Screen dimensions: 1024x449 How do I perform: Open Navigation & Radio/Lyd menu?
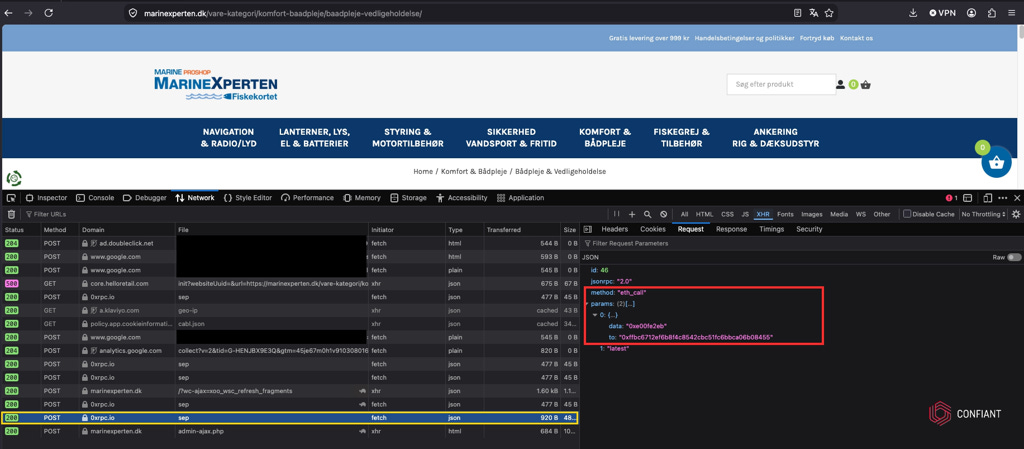pos(228,138)
